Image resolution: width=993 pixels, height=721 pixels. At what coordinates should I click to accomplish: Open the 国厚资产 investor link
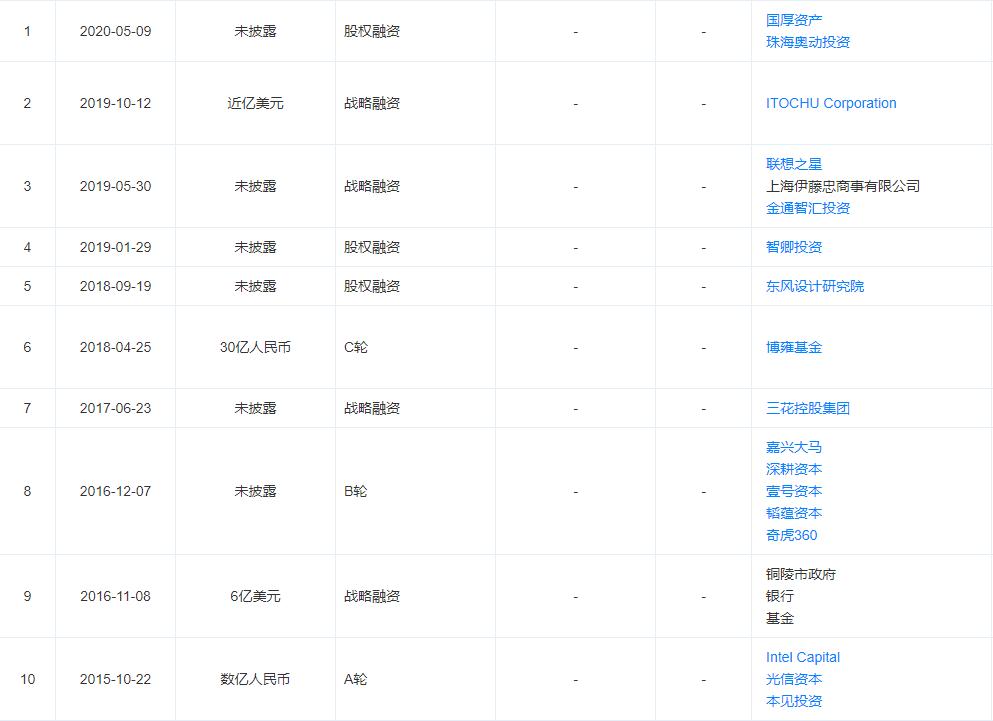794,20
